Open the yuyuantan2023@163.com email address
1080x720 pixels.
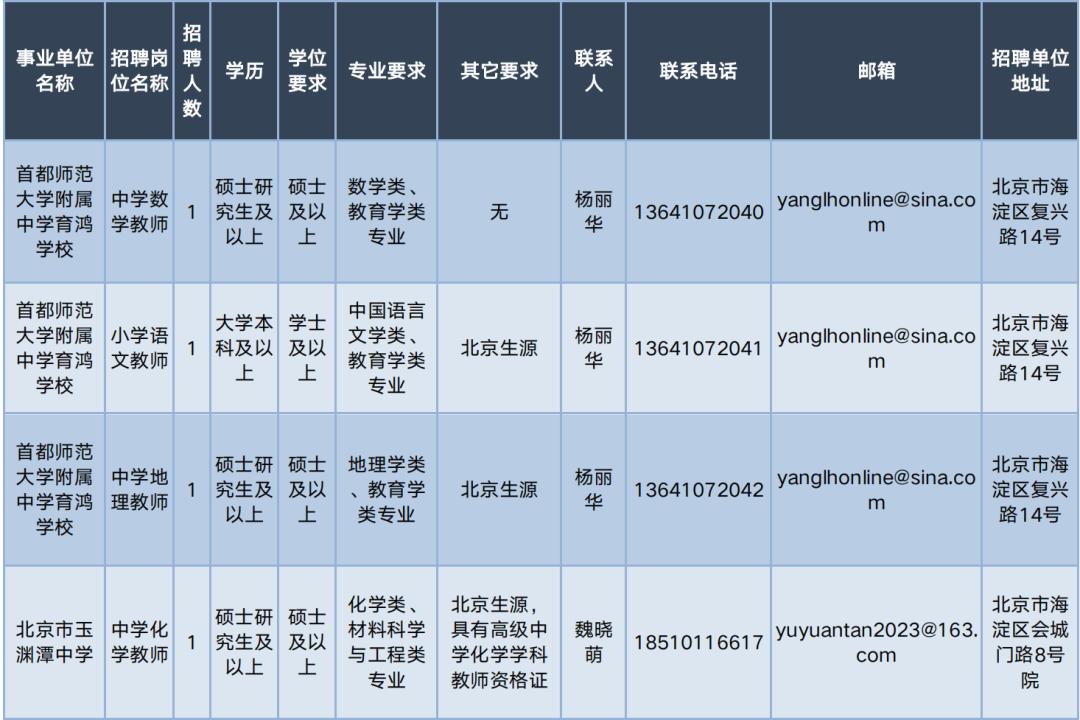876,642
